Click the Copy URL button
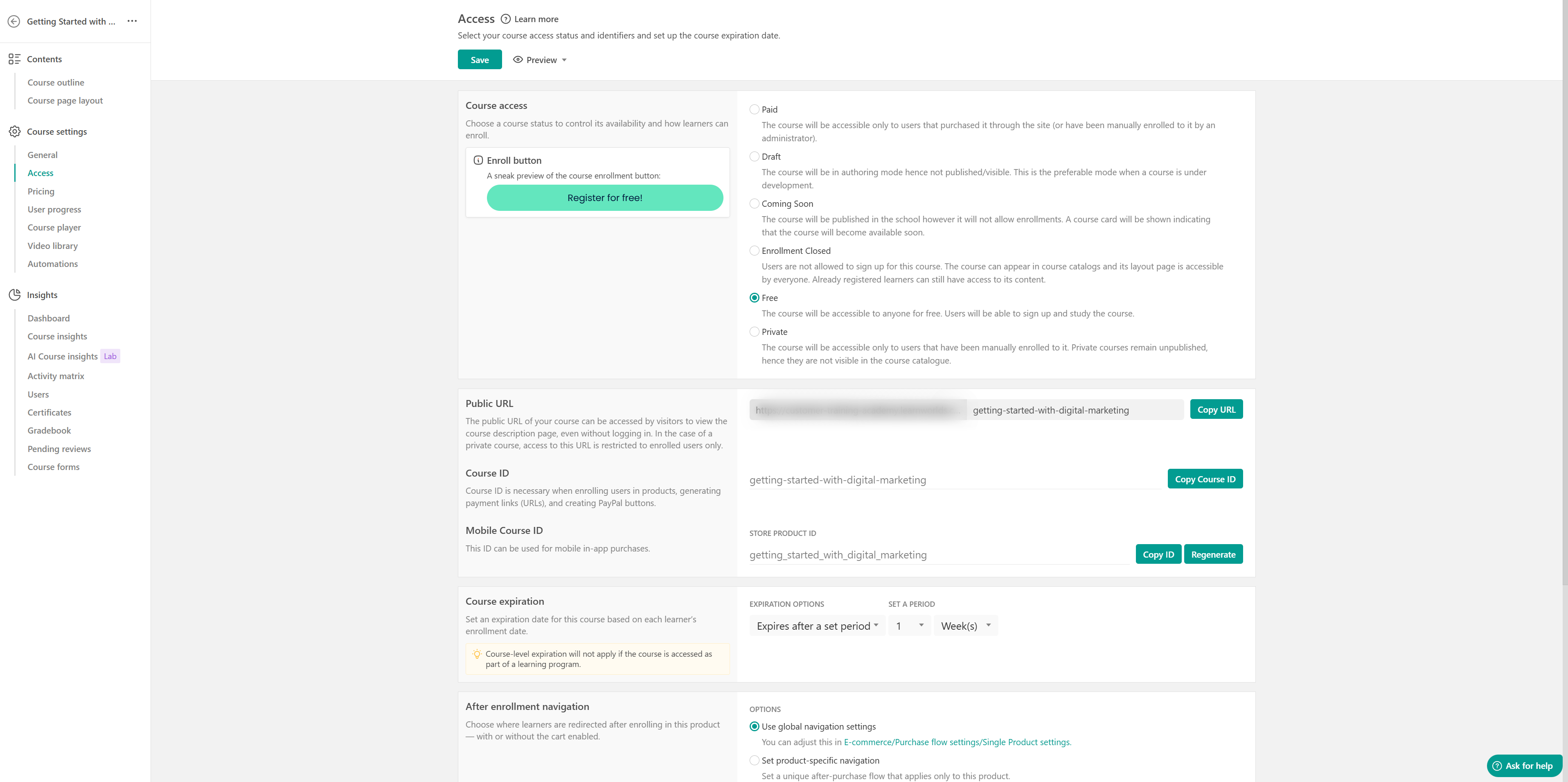The image size is (1568, 782). click(1216, 410)
